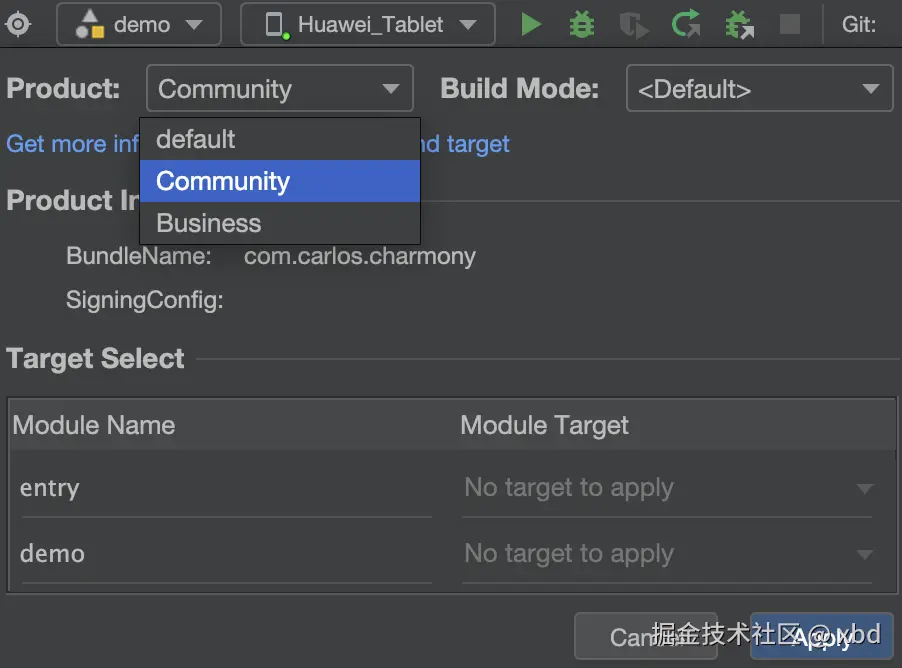Click the run with coverage icon

(x=634, y=24)
